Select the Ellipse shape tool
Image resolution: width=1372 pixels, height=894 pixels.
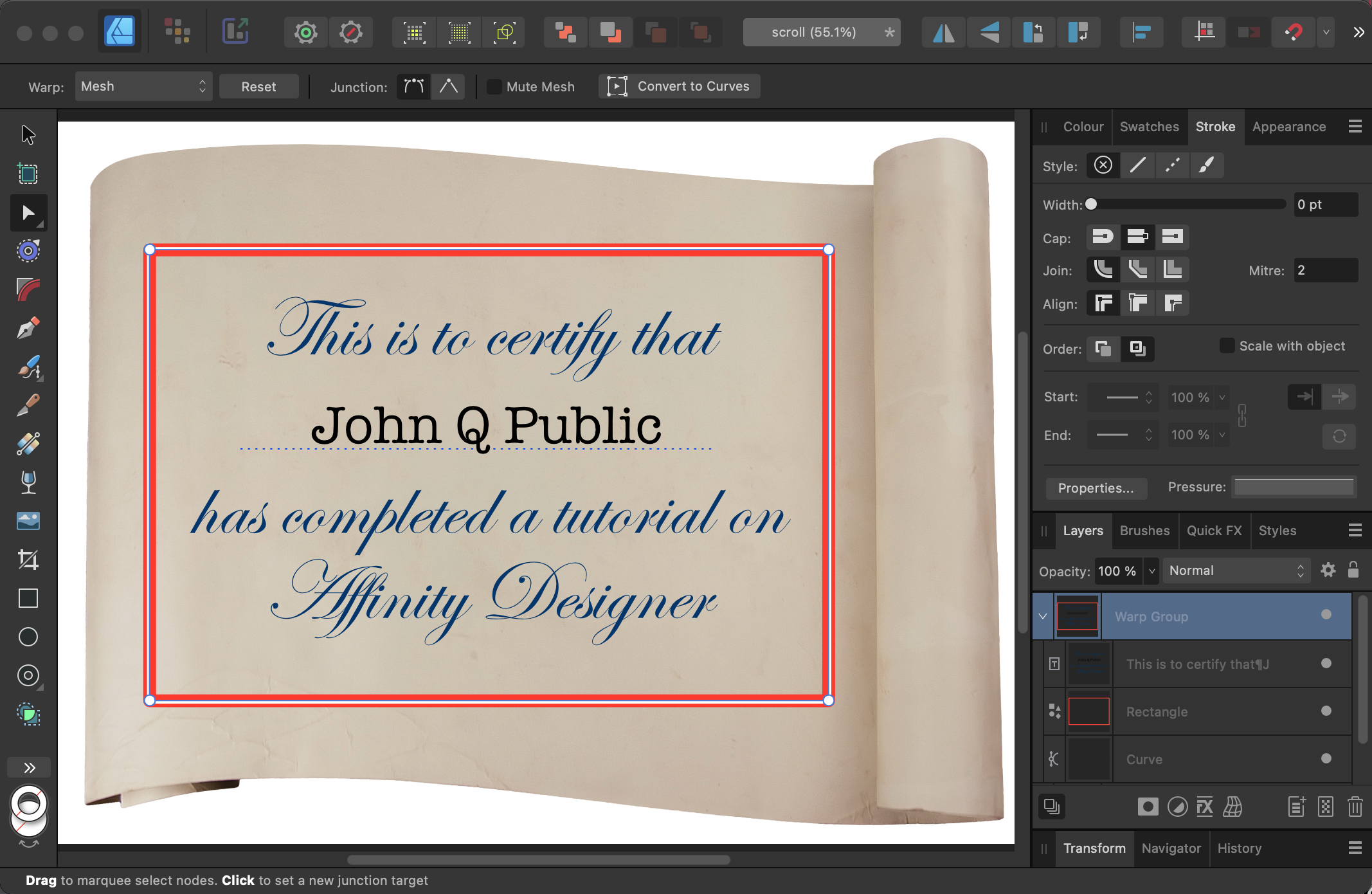pyautogui.click(x=28, y=637)
